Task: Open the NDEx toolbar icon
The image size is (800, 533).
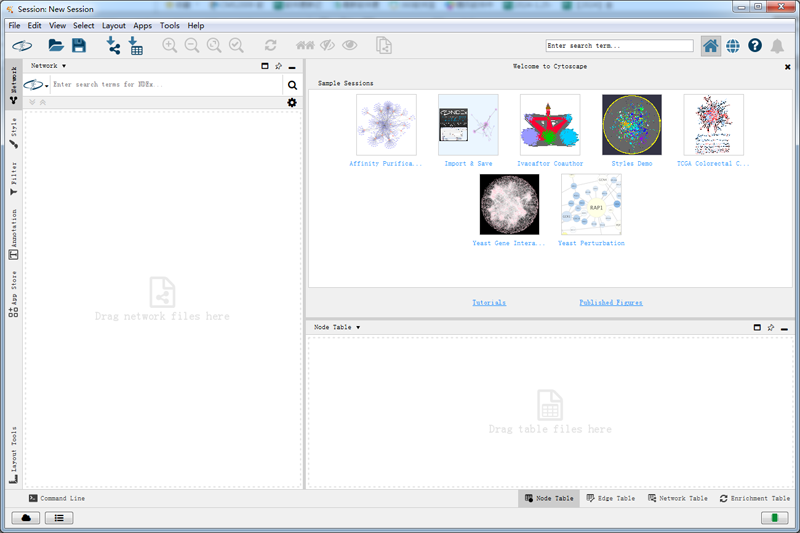Action: click(x=22, y=46)
